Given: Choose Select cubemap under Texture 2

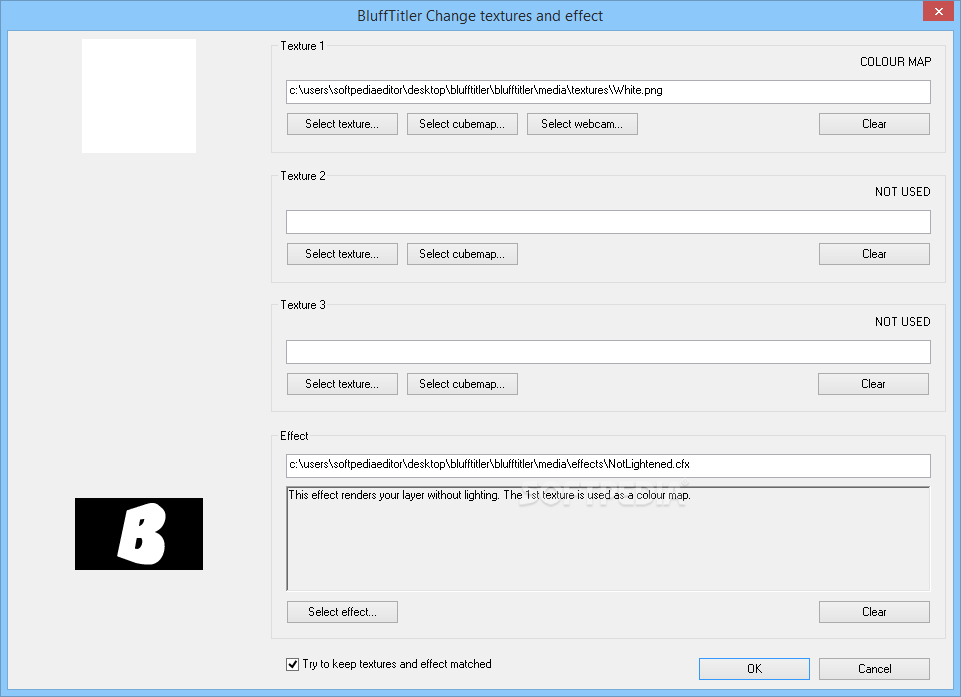Looking at the screenshot, I should [x=462, y=254].
